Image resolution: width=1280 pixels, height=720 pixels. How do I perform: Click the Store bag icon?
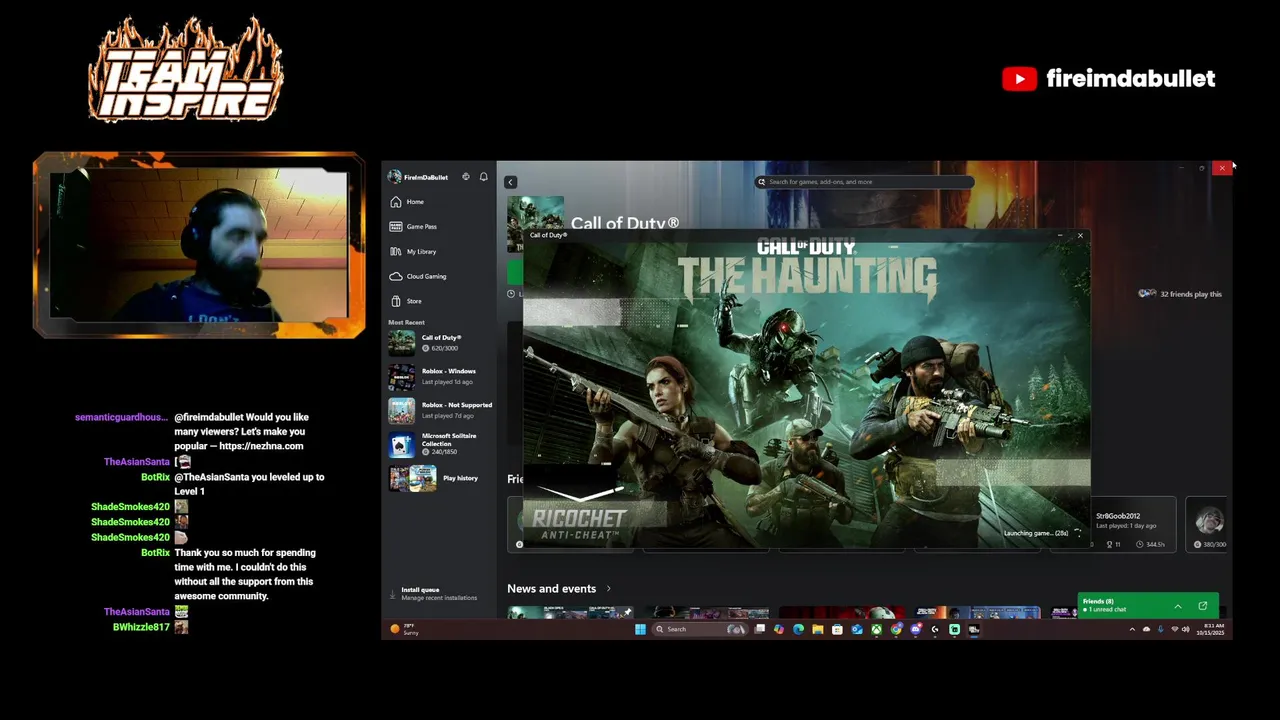(396, 301)
